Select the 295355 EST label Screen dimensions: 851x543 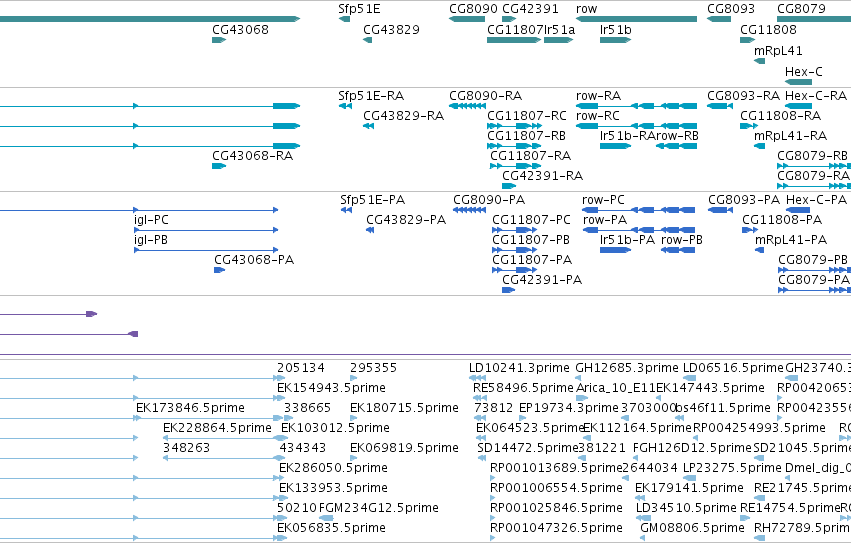[373, 368]
